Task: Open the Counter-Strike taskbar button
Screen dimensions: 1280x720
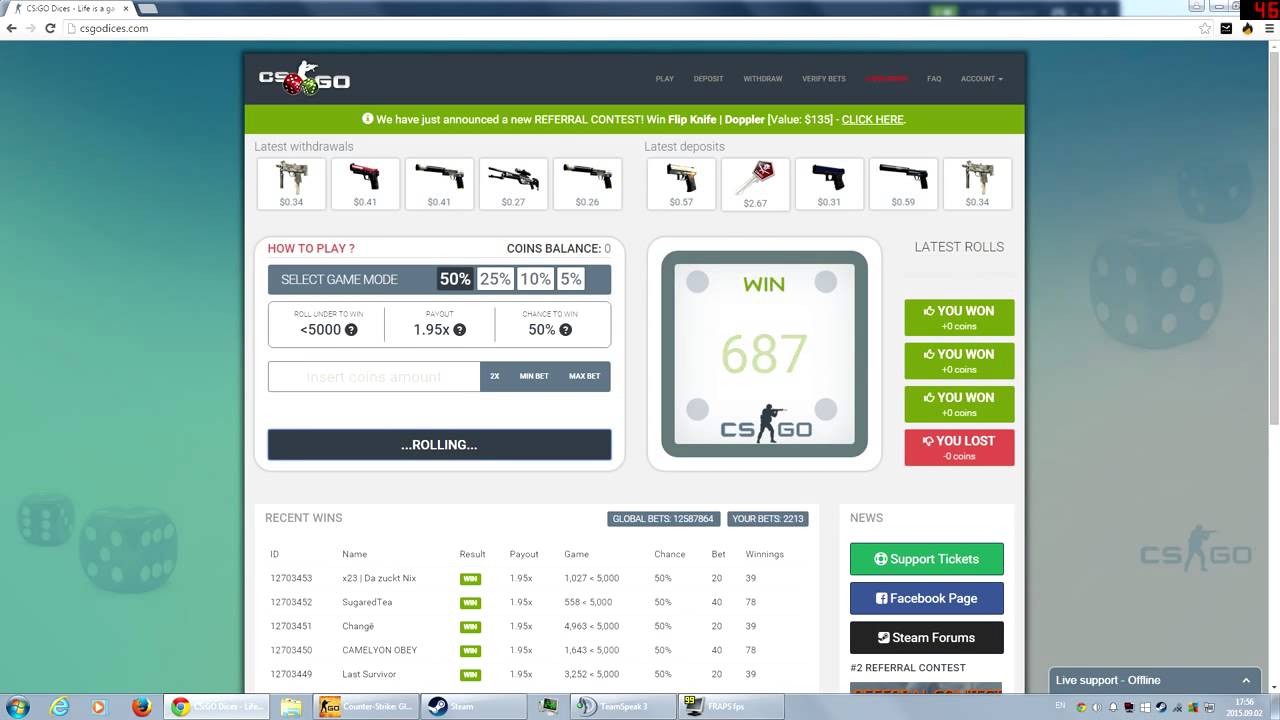Action: point(365,706)
